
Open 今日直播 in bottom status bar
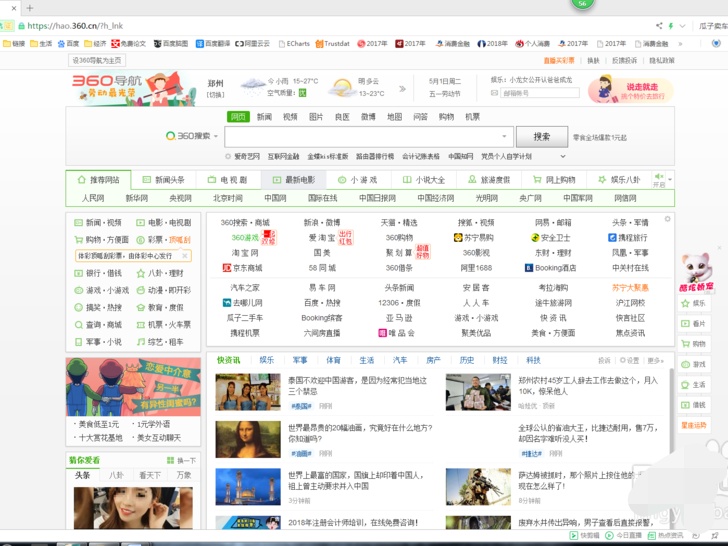pos(624,535)
